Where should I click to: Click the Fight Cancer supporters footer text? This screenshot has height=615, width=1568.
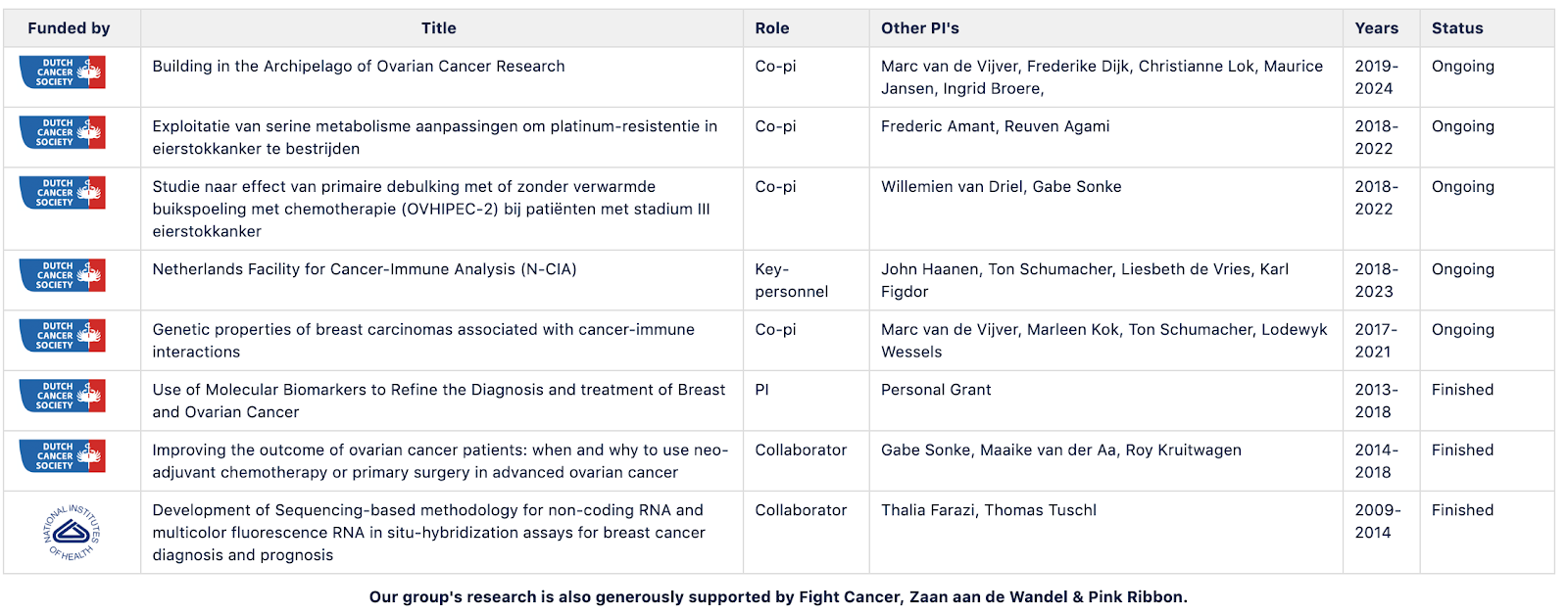tap(778, 597)
